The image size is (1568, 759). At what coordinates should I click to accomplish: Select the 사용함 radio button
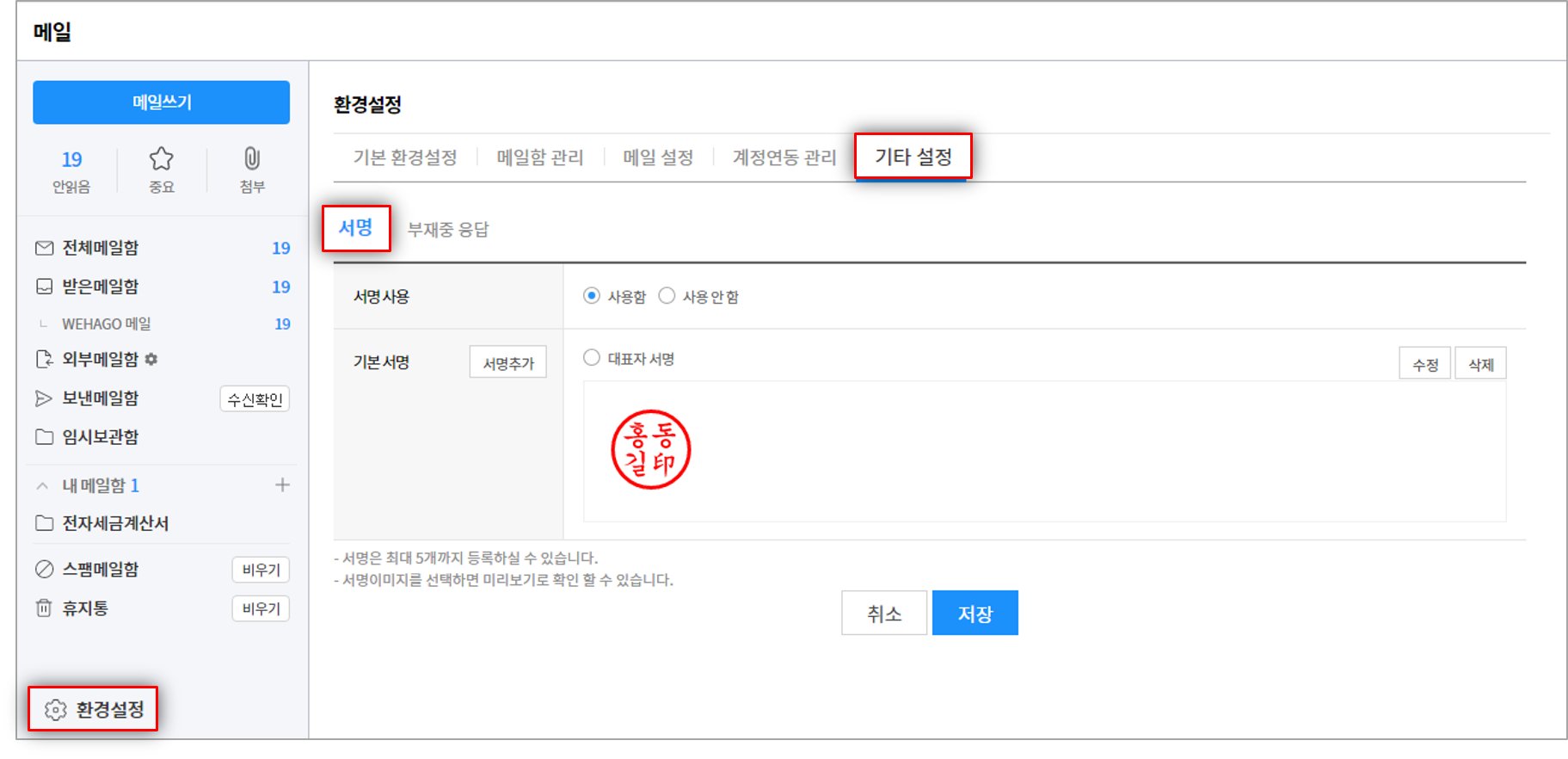(x=592, y=296)
